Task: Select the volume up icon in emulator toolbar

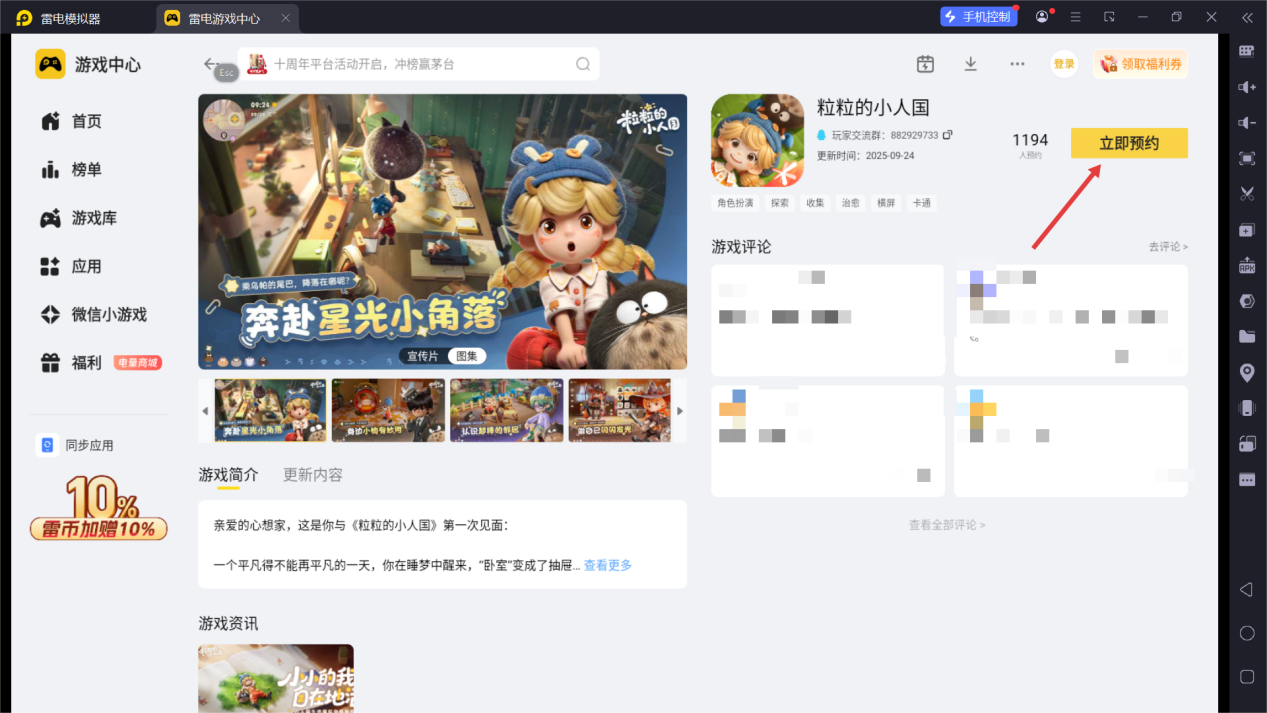Action: click(1245, 85)
